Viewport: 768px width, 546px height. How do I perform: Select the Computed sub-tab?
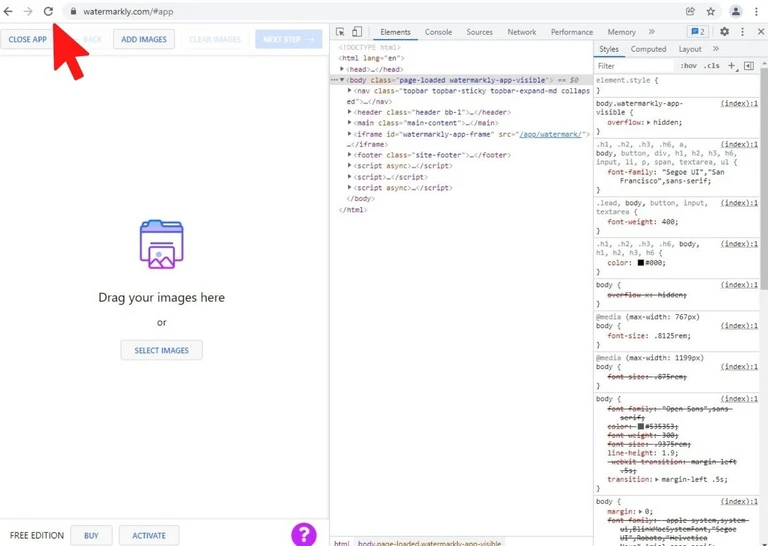[648, 49]
